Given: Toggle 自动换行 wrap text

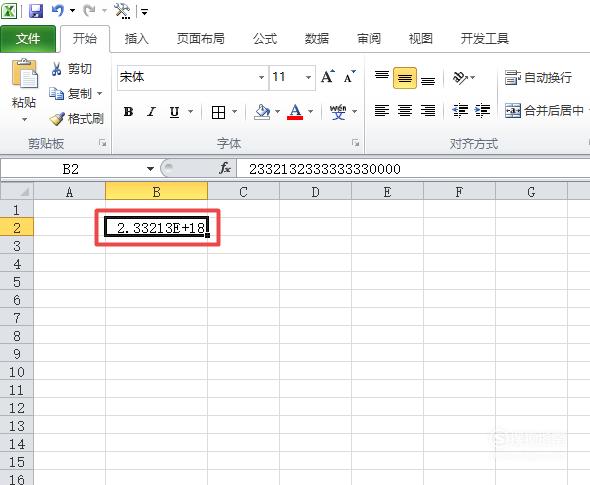Looking at the screenshot, I should (538, 78).
